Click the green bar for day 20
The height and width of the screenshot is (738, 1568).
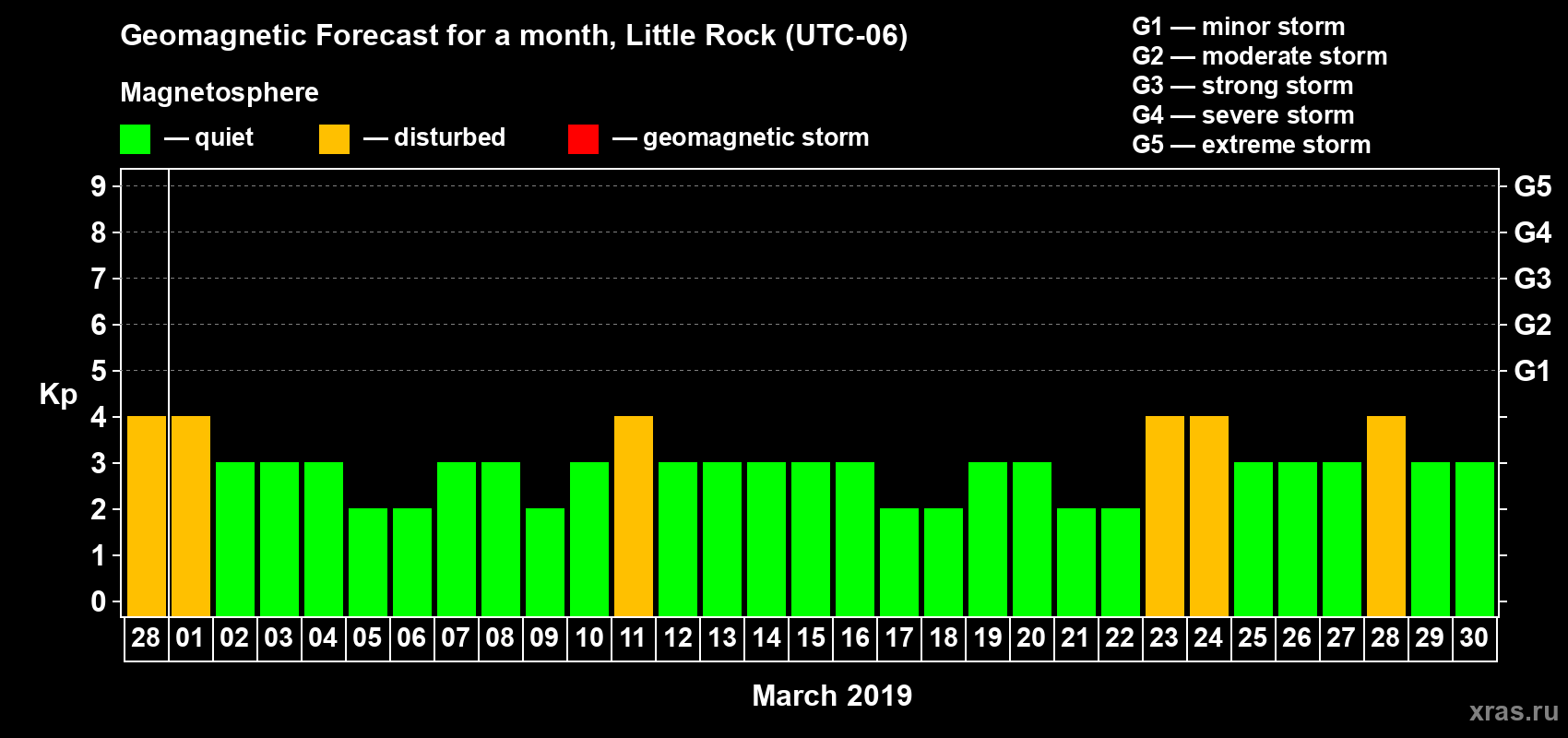[x=1032, y=539]
